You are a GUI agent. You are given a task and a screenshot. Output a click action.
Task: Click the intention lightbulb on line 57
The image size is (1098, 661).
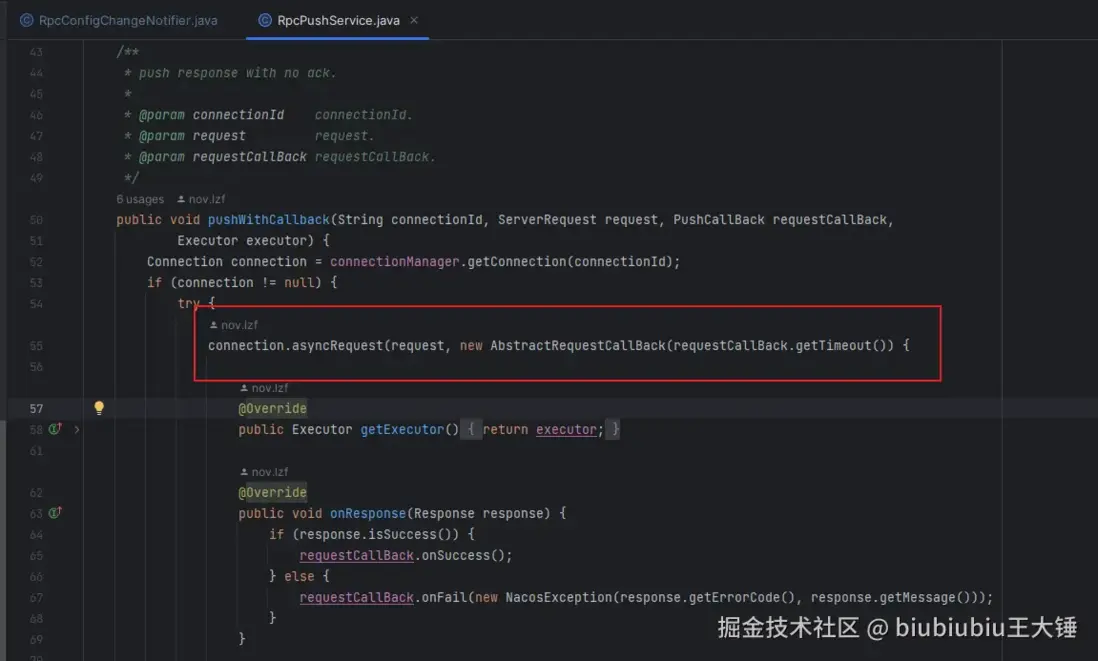pos(98,407)
